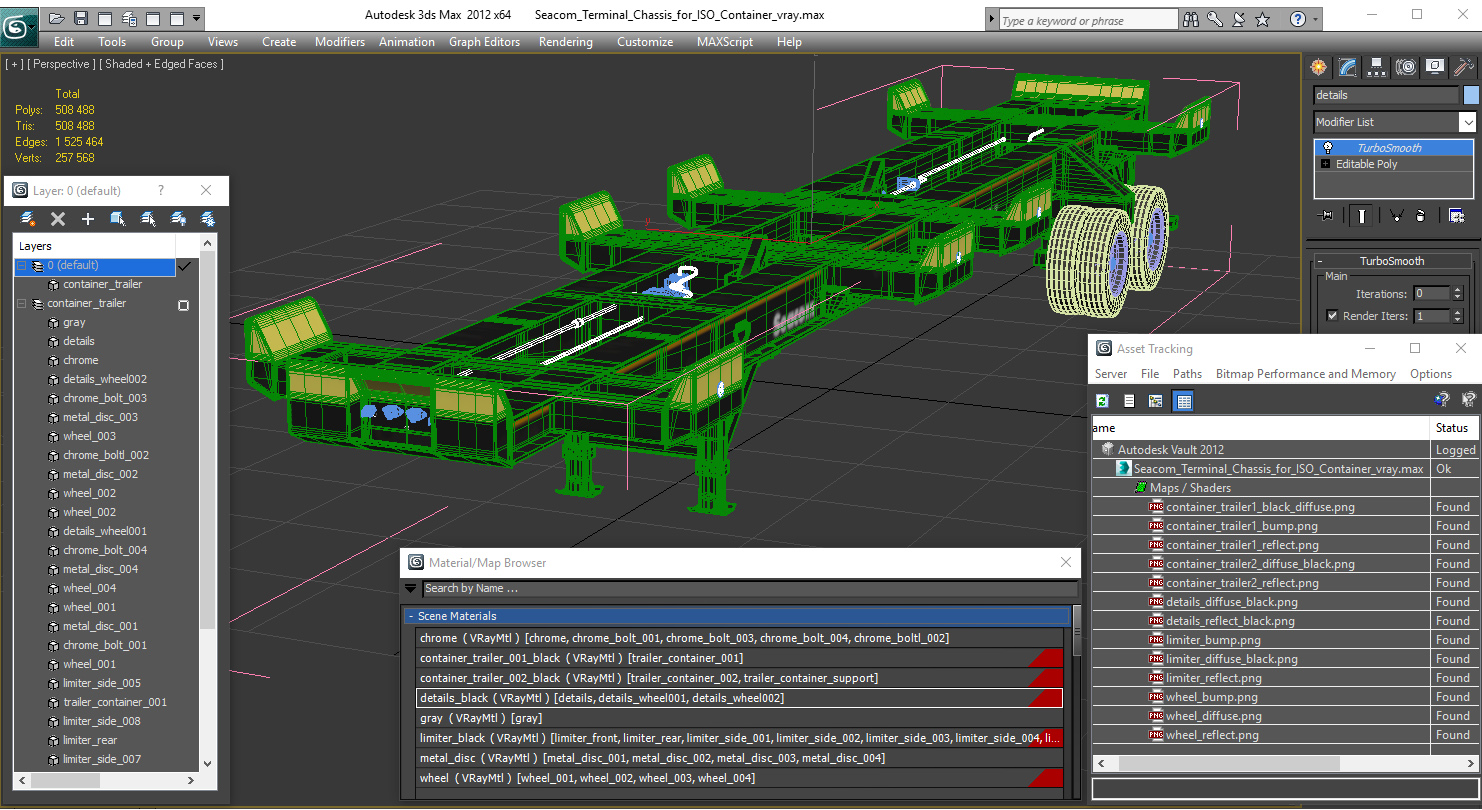Click the object color swatch next to details
The image size is (1482, 810).
(x=1471, y=95)
